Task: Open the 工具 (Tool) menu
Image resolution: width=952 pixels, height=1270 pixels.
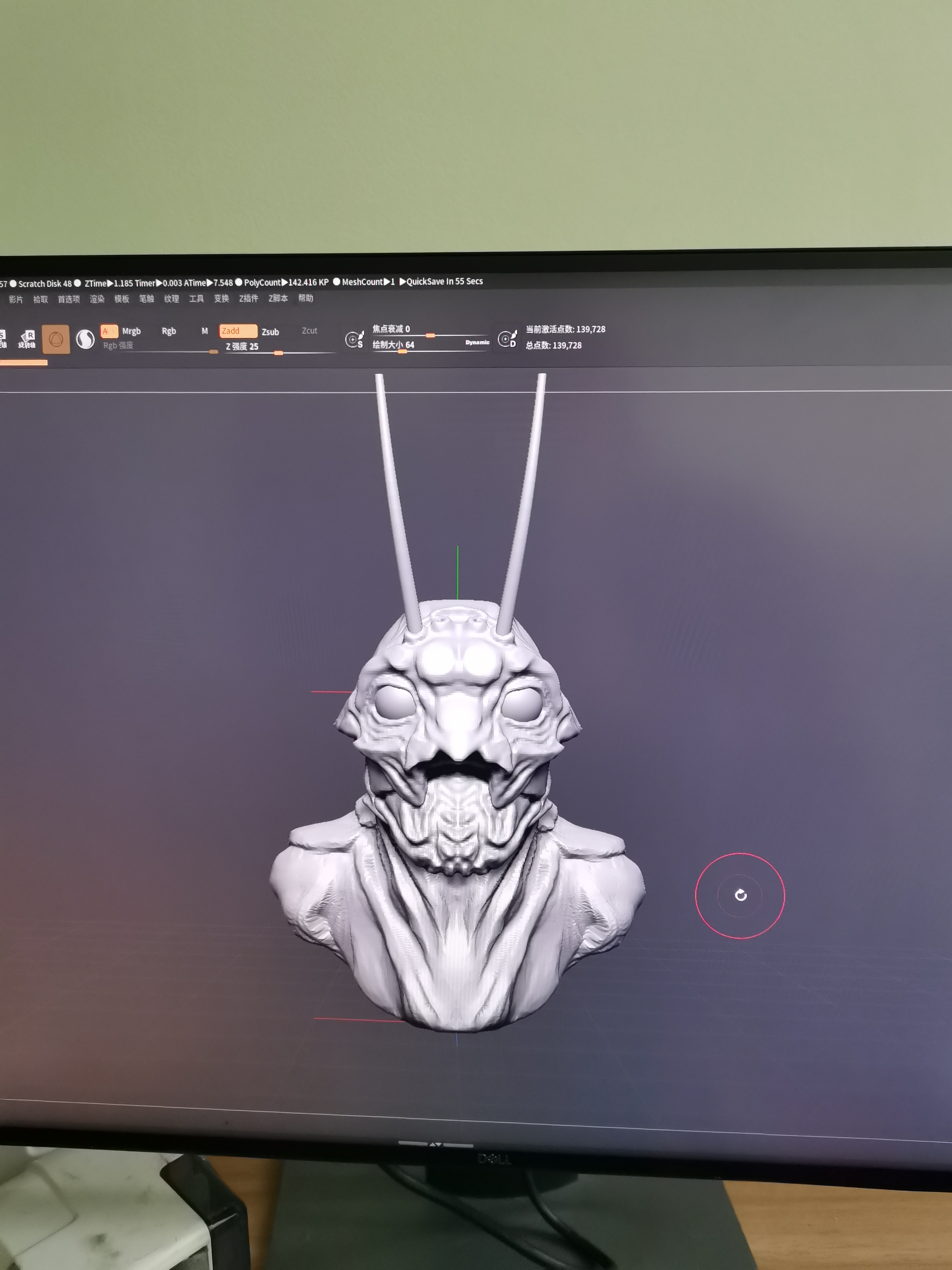Action: pos(196,299)
